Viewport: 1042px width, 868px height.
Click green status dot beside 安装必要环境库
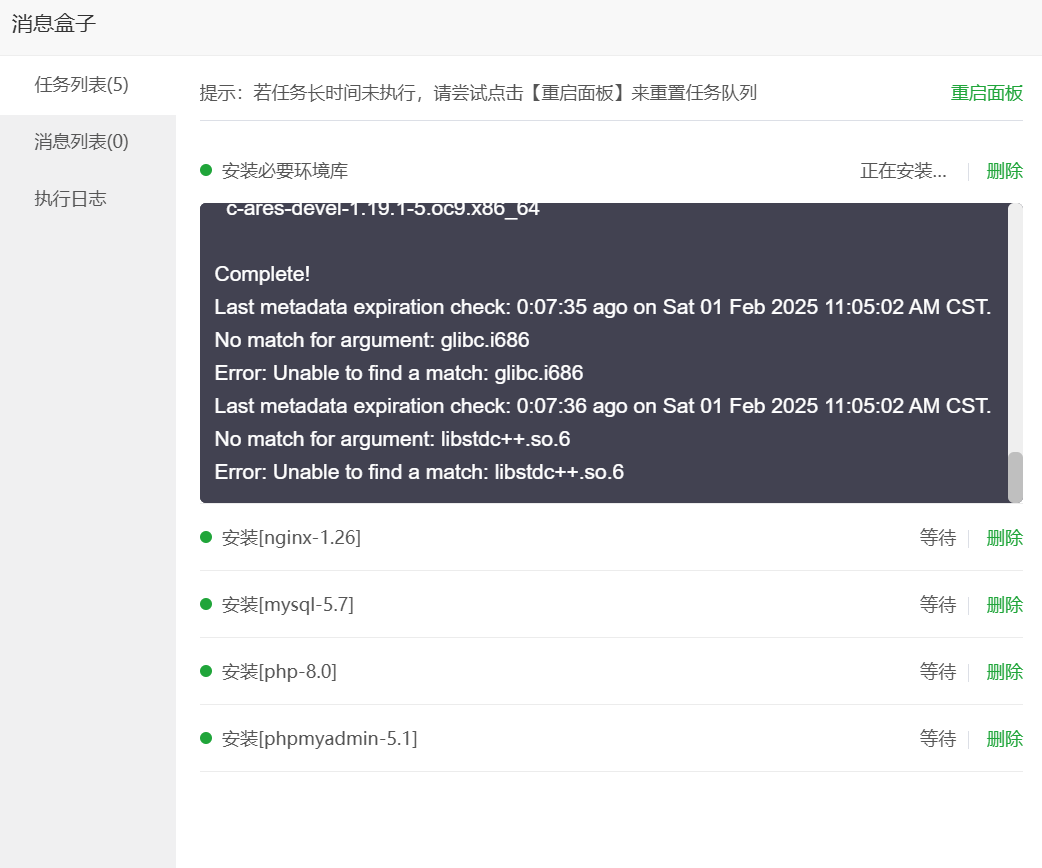tap(206, 170)
